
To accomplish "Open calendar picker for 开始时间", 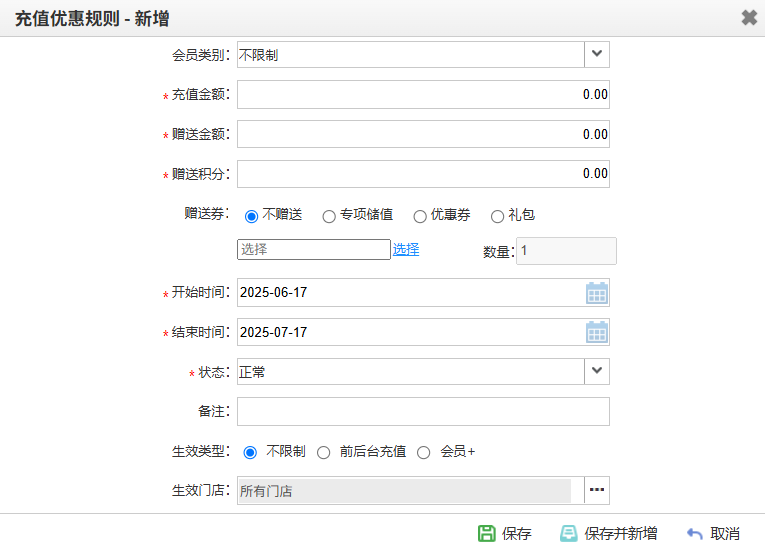I will 596,293.
